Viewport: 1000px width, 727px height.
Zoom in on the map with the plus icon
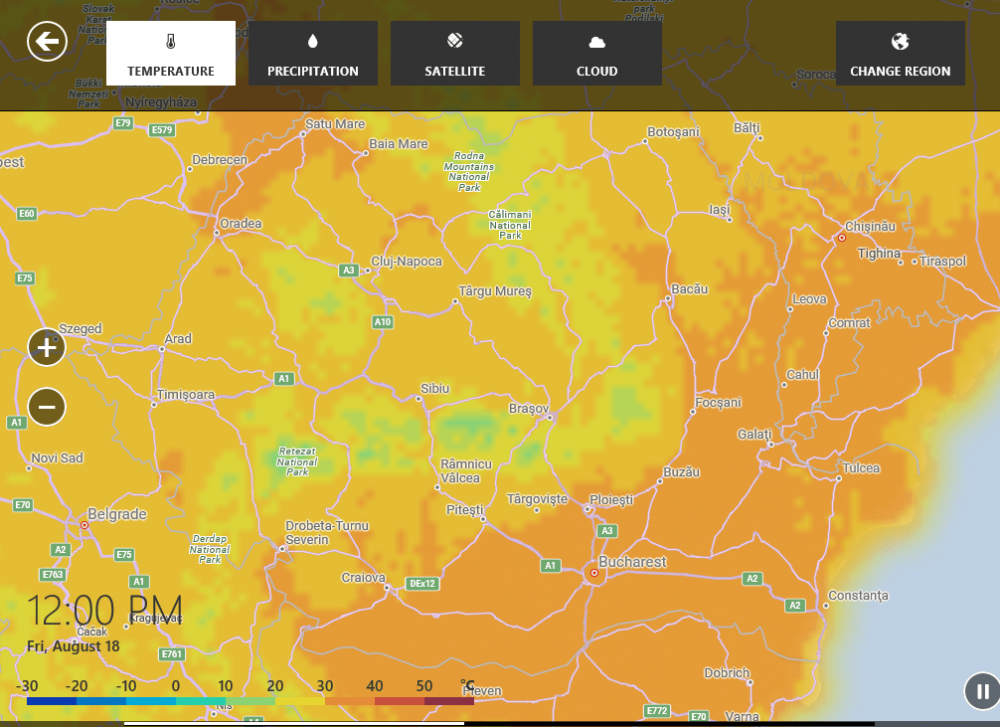tap(46, 347)
